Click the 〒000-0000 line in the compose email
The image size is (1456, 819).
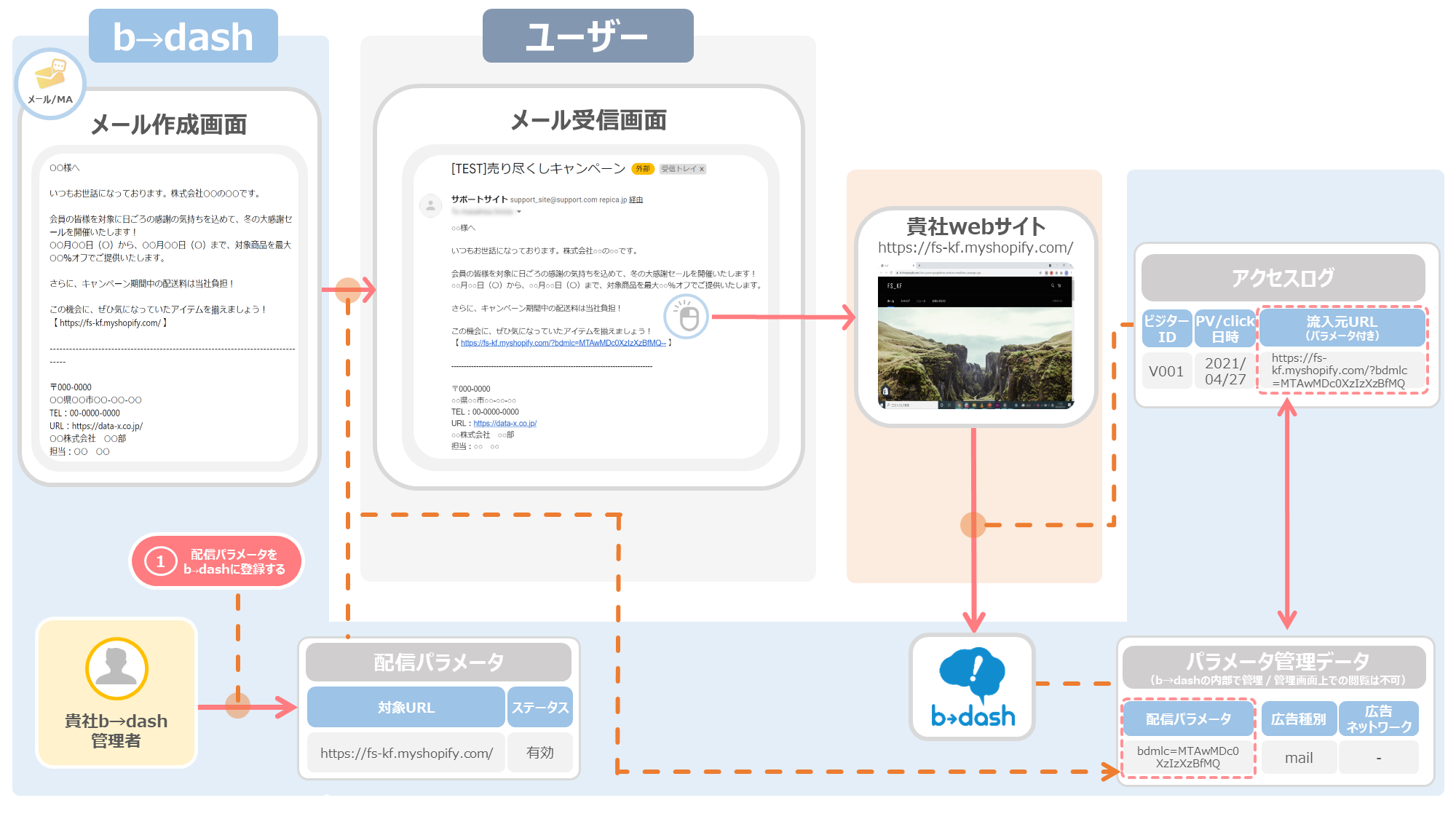coord(71,387)
